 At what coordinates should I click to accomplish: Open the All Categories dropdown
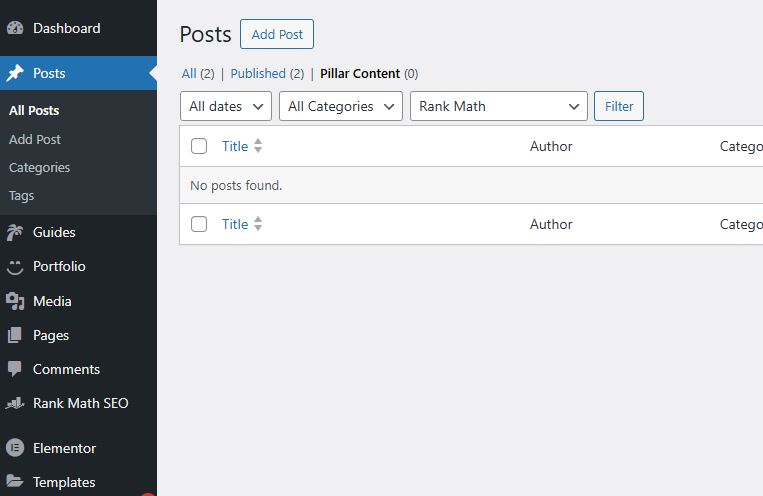(x=341, y=106)
